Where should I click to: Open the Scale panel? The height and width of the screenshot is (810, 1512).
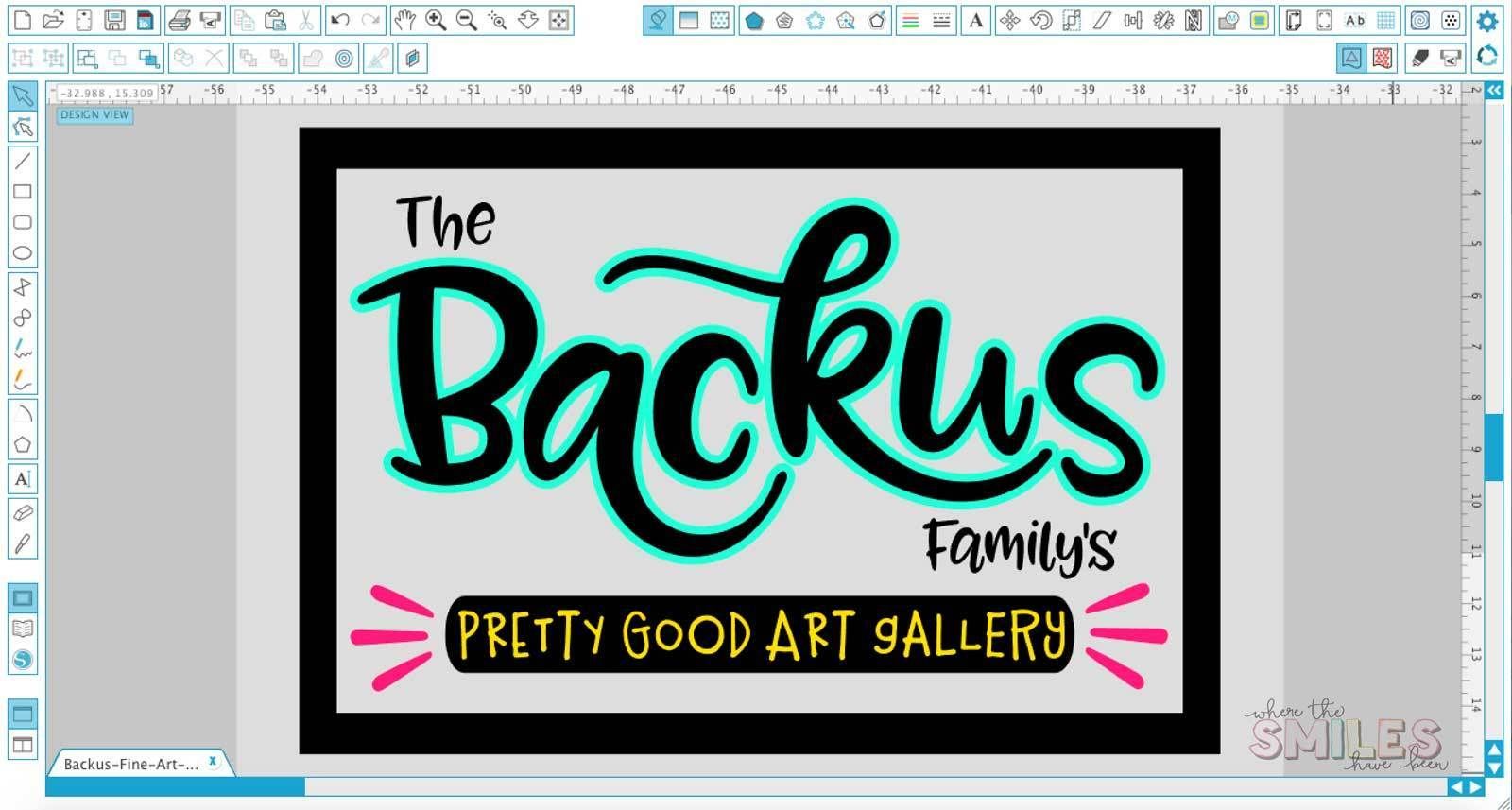[1072, 20]
